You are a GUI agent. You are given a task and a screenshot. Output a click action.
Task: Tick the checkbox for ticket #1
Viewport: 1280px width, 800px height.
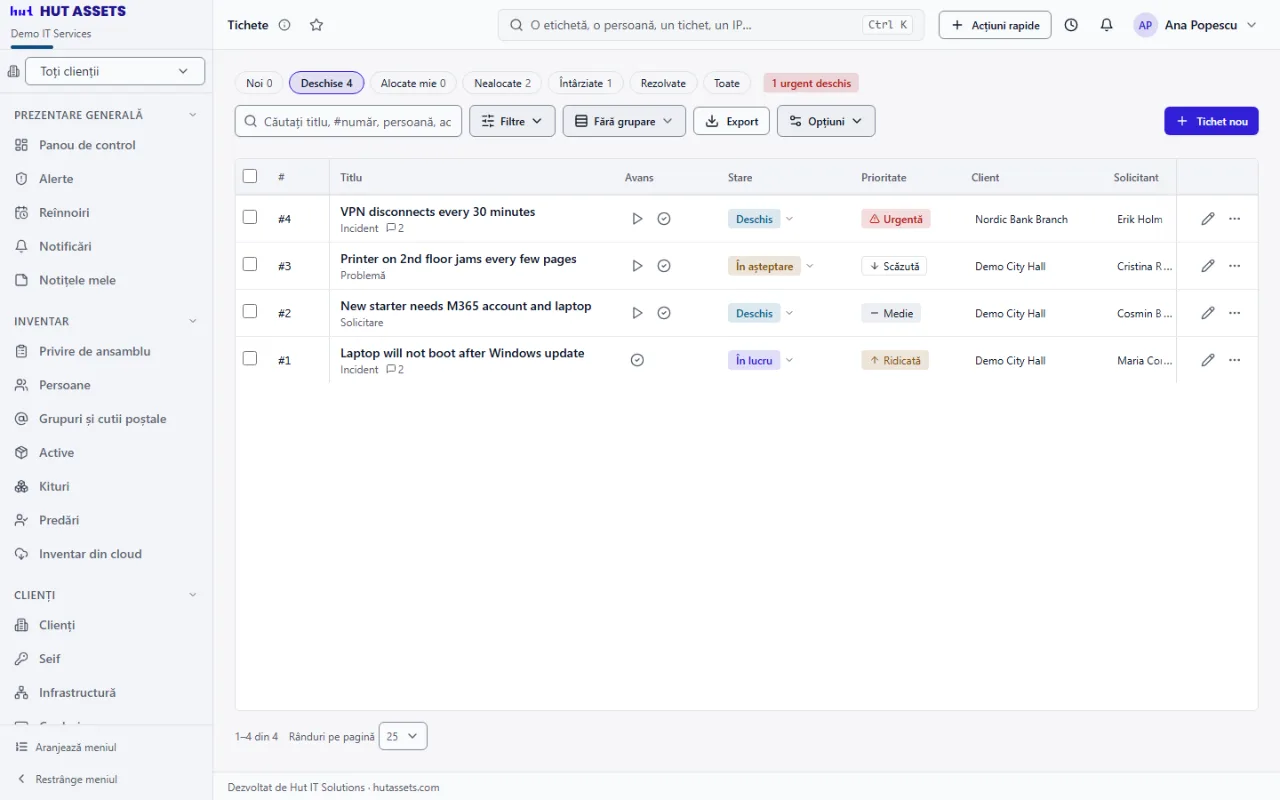(x=250, y=358)
